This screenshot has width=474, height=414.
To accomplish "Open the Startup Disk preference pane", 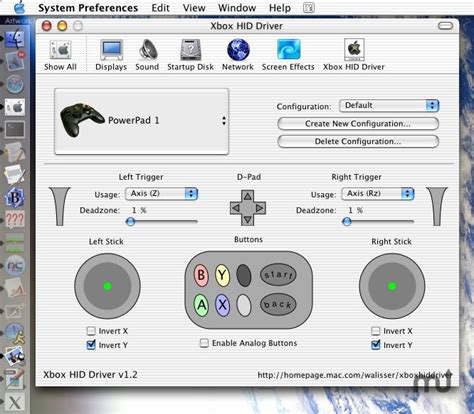I will pyautogui.click(x=190, y=55).
